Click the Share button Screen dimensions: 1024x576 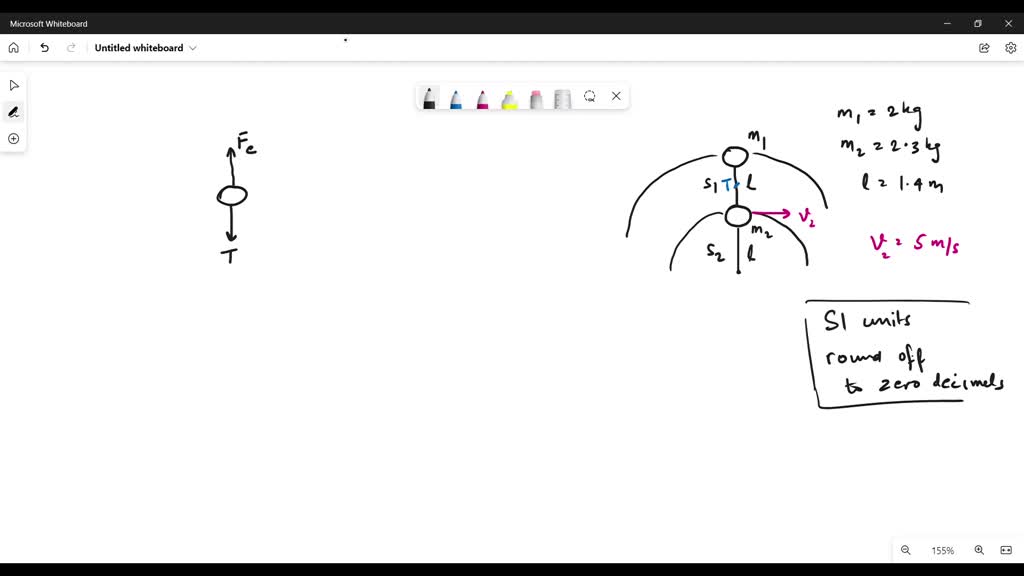(984, 47)
